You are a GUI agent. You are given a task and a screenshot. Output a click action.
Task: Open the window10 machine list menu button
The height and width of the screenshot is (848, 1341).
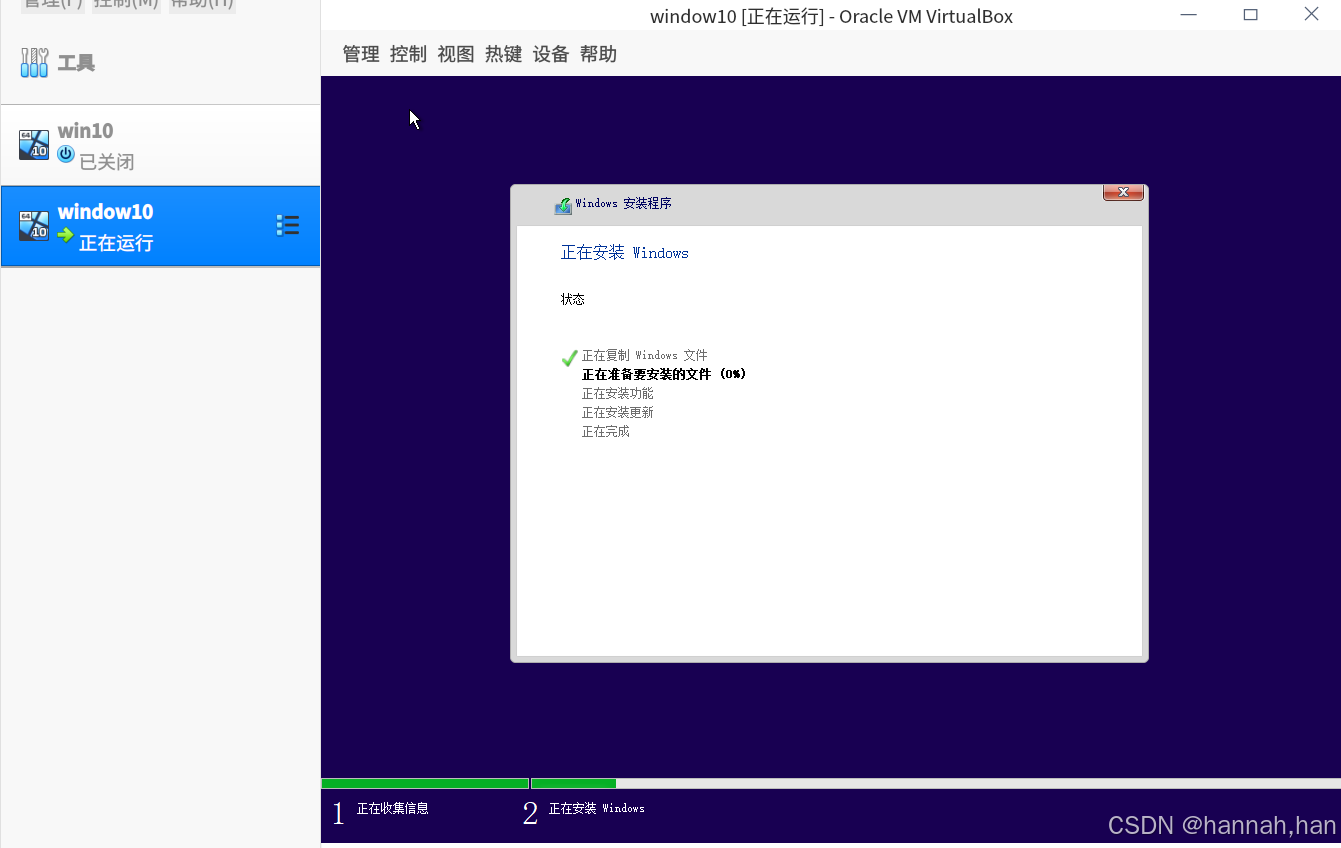[288, 225]
